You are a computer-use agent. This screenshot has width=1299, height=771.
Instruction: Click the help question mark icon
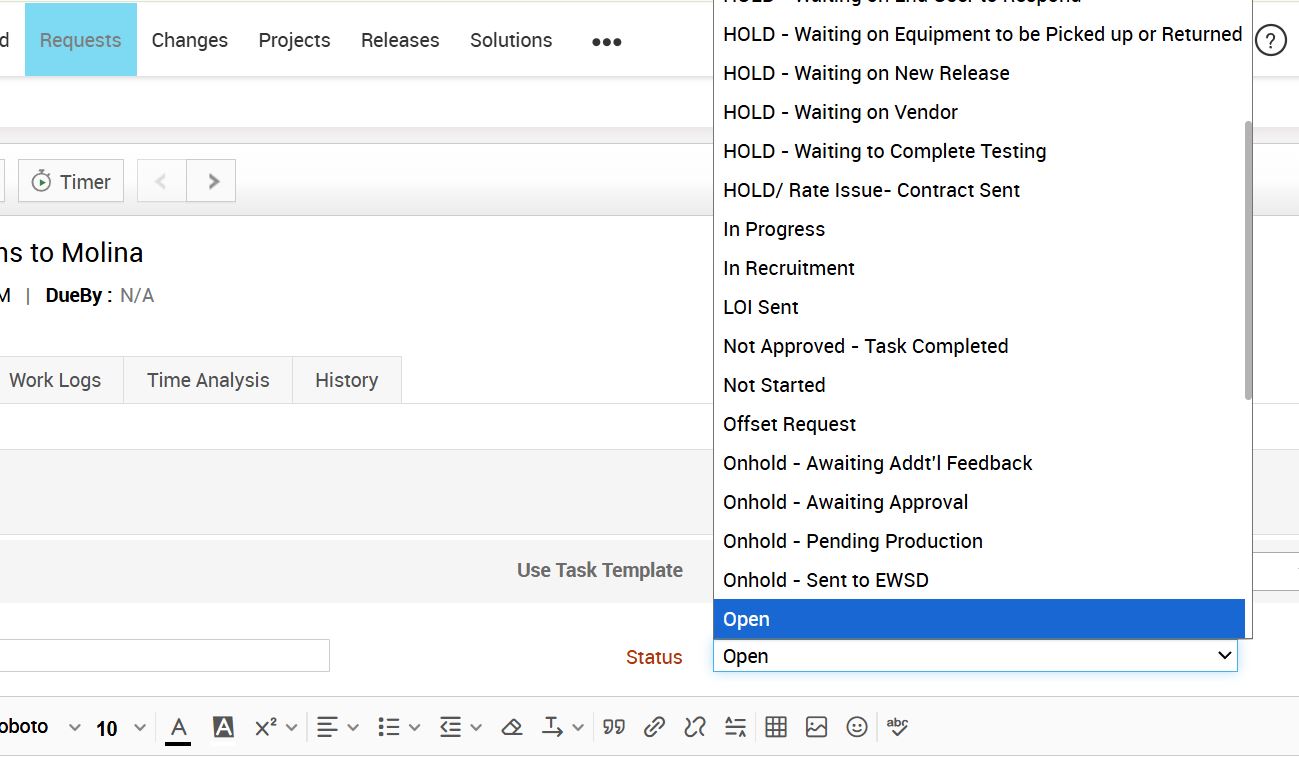click(x=1270, y=41)
